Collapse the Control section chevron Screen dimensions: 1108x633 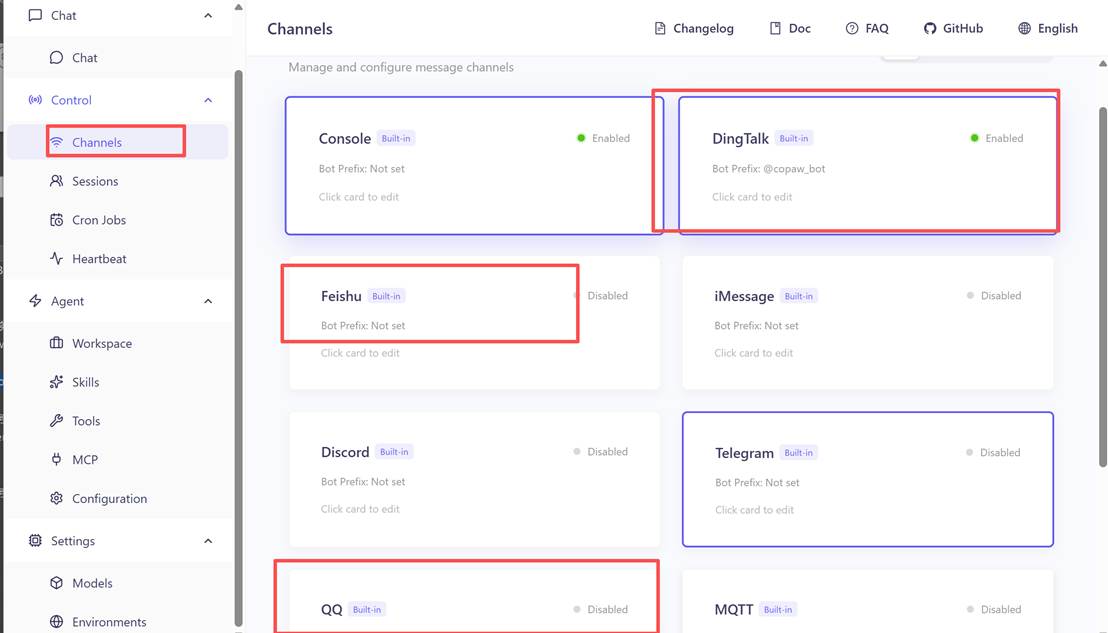(x=208, y=100)
